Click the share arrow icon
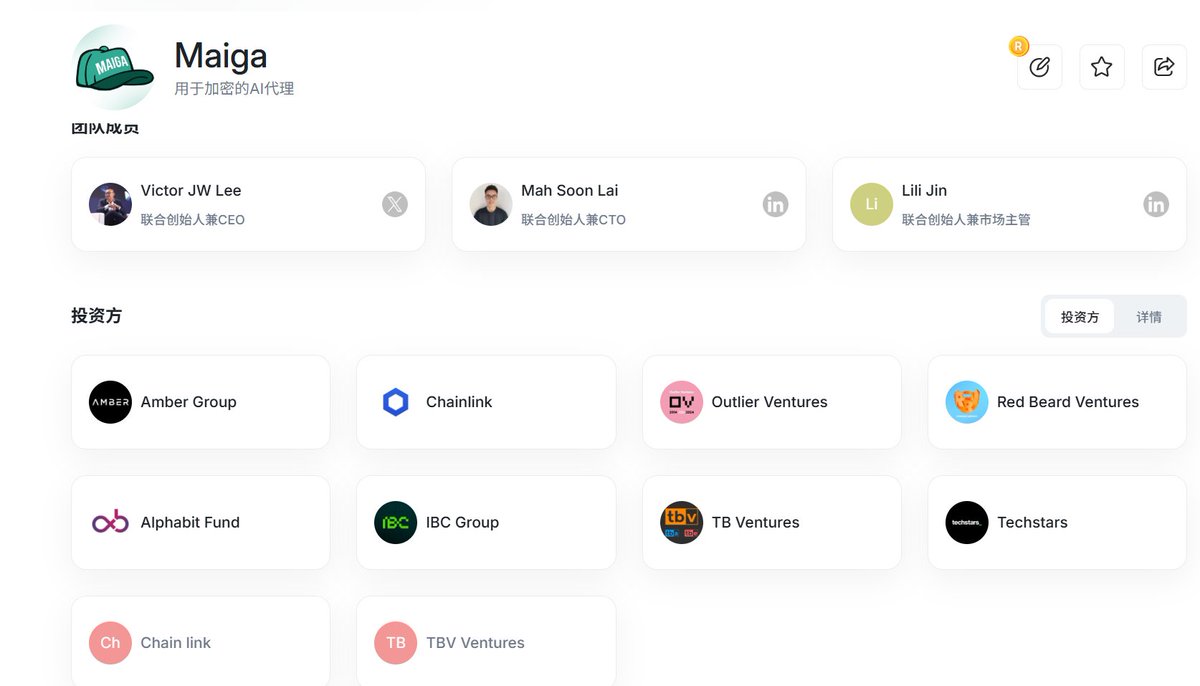The width and height of the screenshot is (1200, 686). click(x=1164, y=67)
